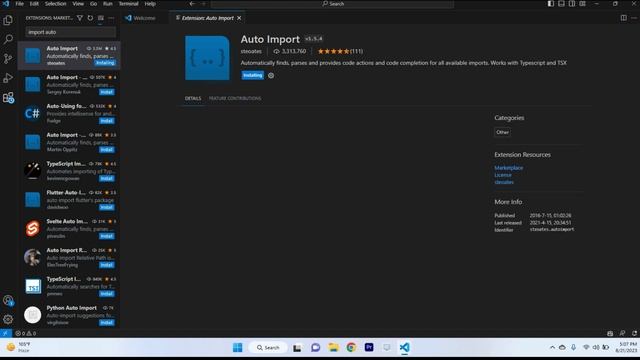Install Auto Import Relative Path extension
This screenshot has height=360, width=640.
tap(107, 265)
